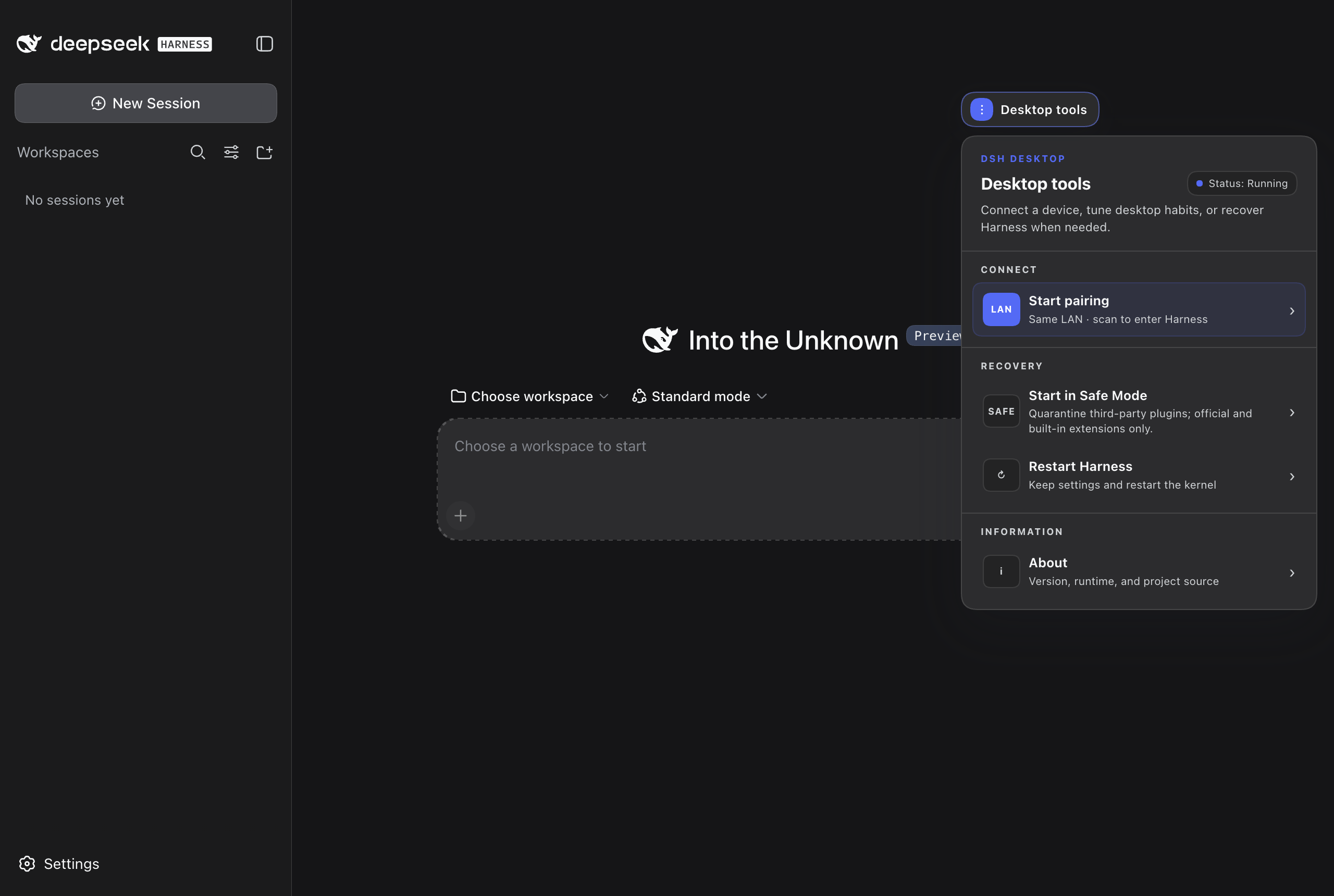Click the whale logo beside Into the Unknown
The image size is (1334, 896).
pos(660,340)
